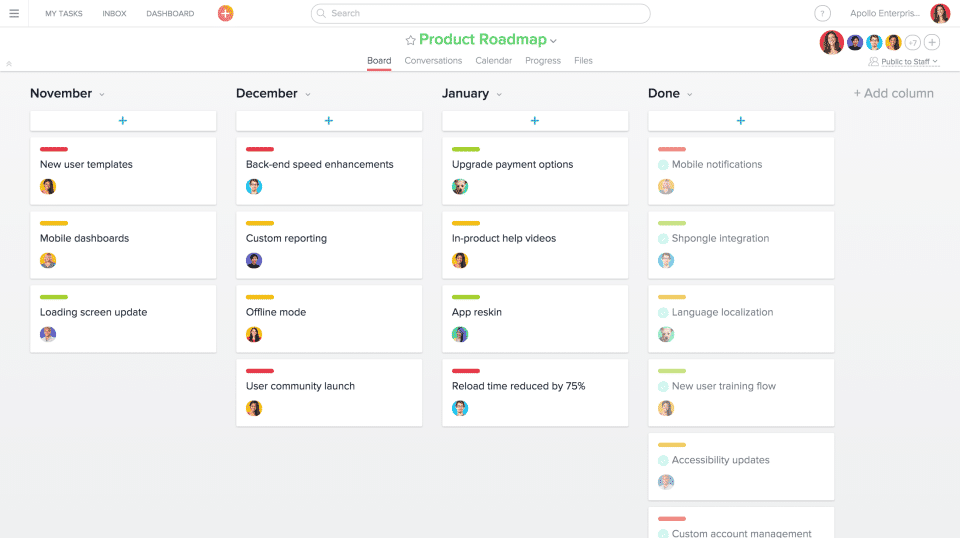This screenshot has height=538, width=960.
Task: Open the hamburger sidebar menu
Action: pyautogui.click(x=14, y=14)
